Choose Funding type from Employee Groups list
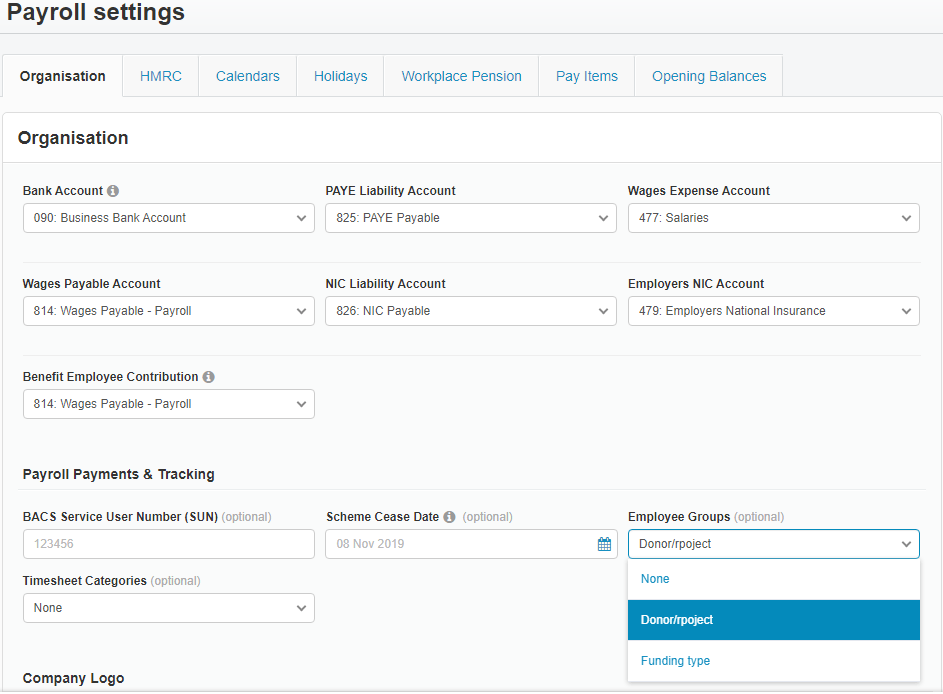The image size is (943, 694). click(x=675, y=661)
